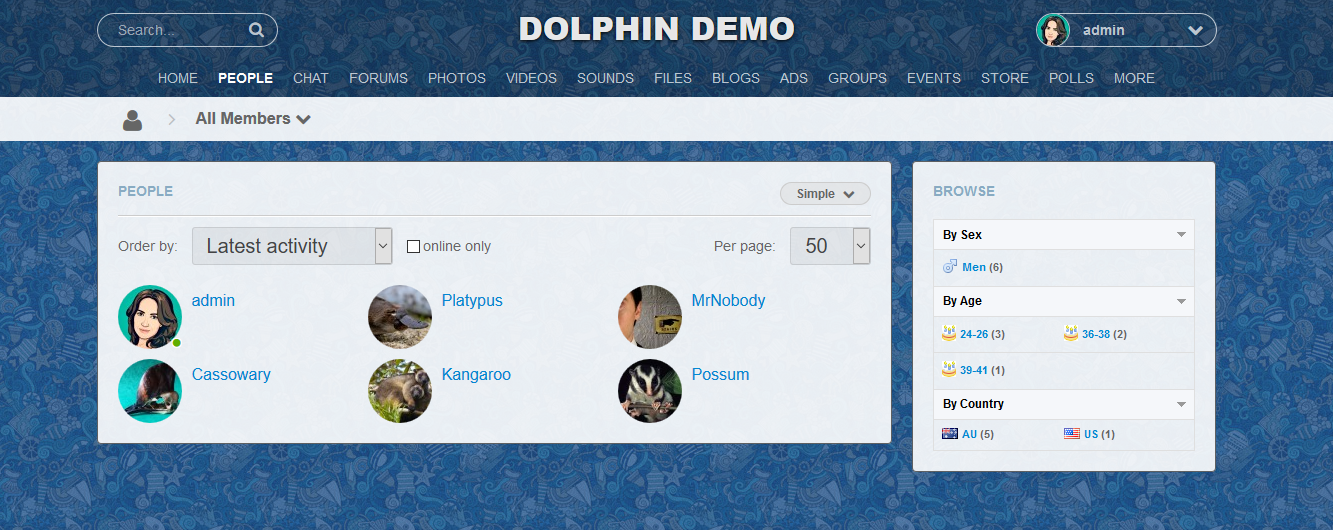
Task: Click the US flag icon
Action: click(1072, 434)
